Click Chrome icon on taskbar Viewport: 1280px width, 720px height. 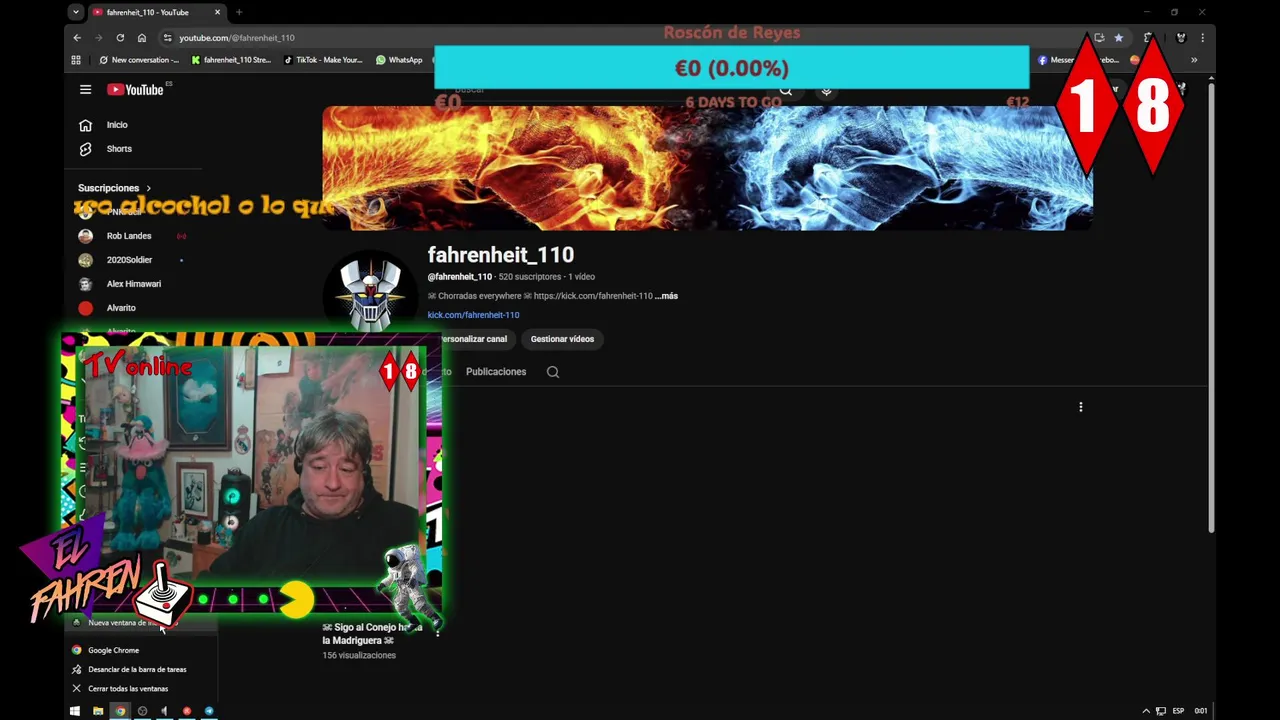click(120, 711)
